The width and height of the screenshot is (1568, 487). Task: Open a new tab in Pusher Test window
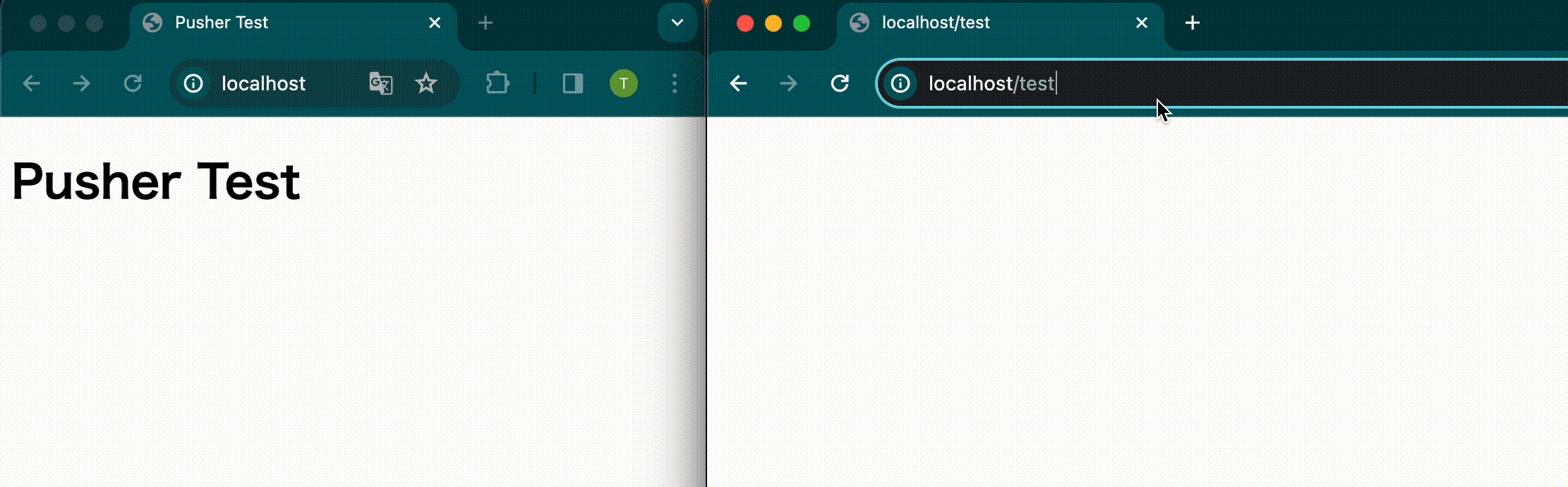[x=486, y=23]
